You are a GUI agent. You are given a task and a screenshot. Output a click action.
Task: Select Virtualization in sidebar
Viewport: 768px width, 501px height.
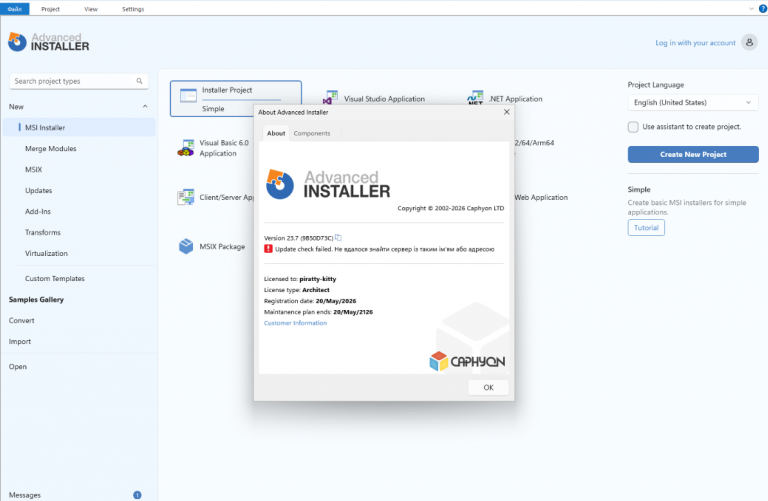(46, 254)
